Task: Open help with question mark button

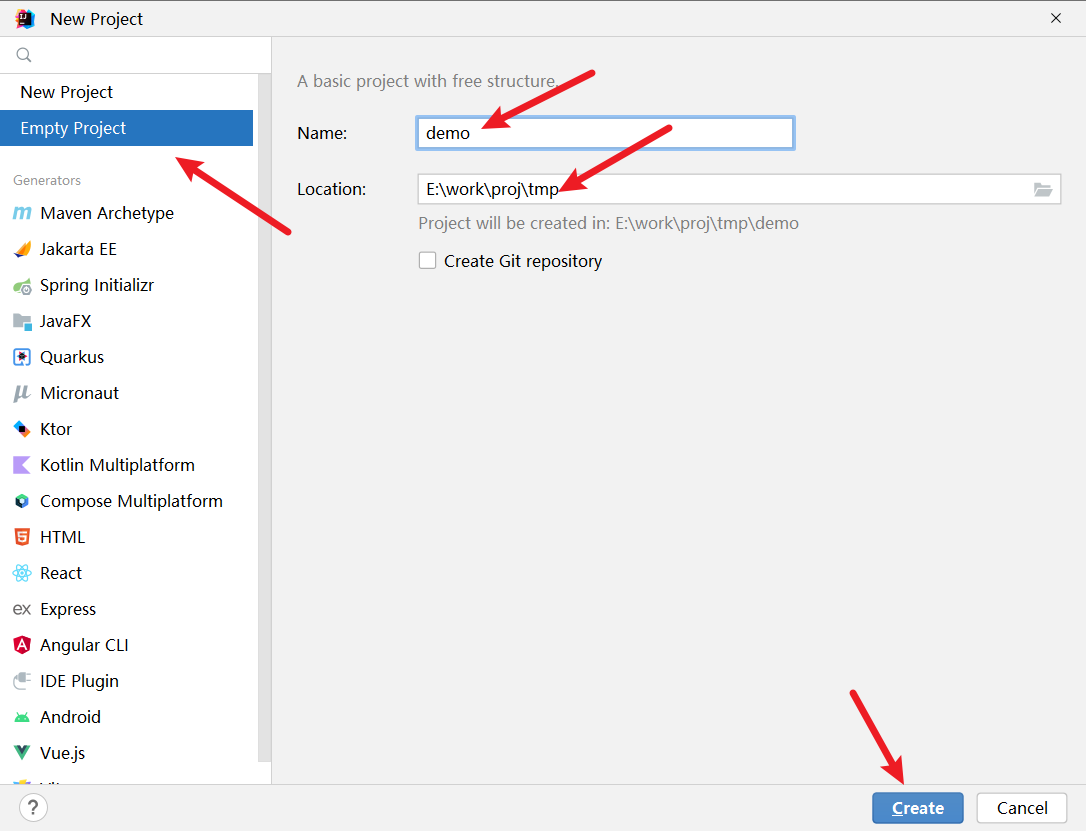Action: pos(33,807)
